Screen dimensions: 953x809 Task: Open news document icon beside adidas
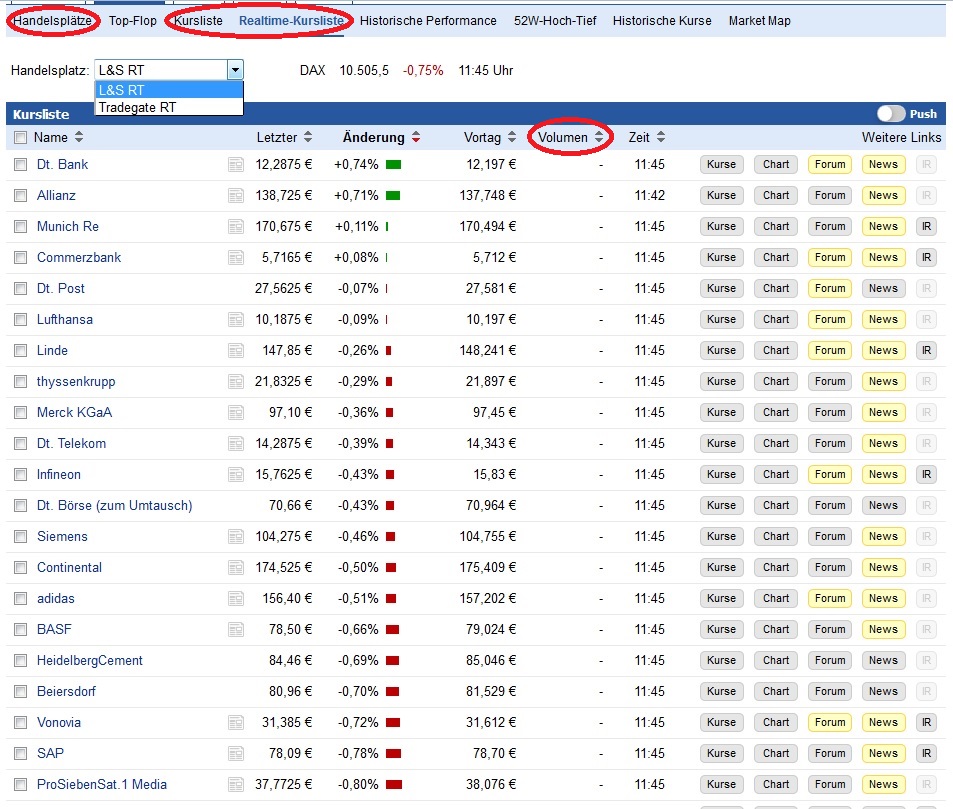coord(236,599)
